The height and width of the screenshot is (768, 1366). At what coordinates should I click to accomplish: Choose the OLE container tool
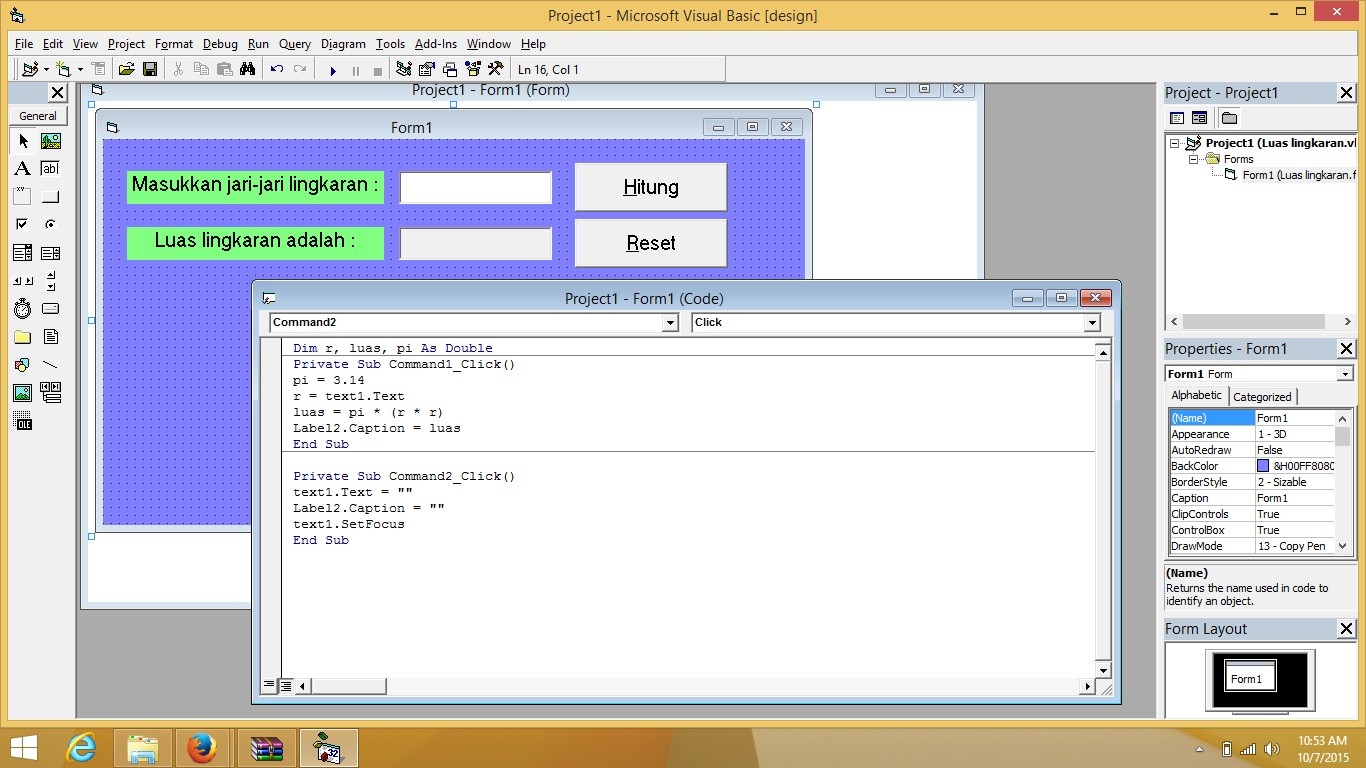click(x=23, y=421)
